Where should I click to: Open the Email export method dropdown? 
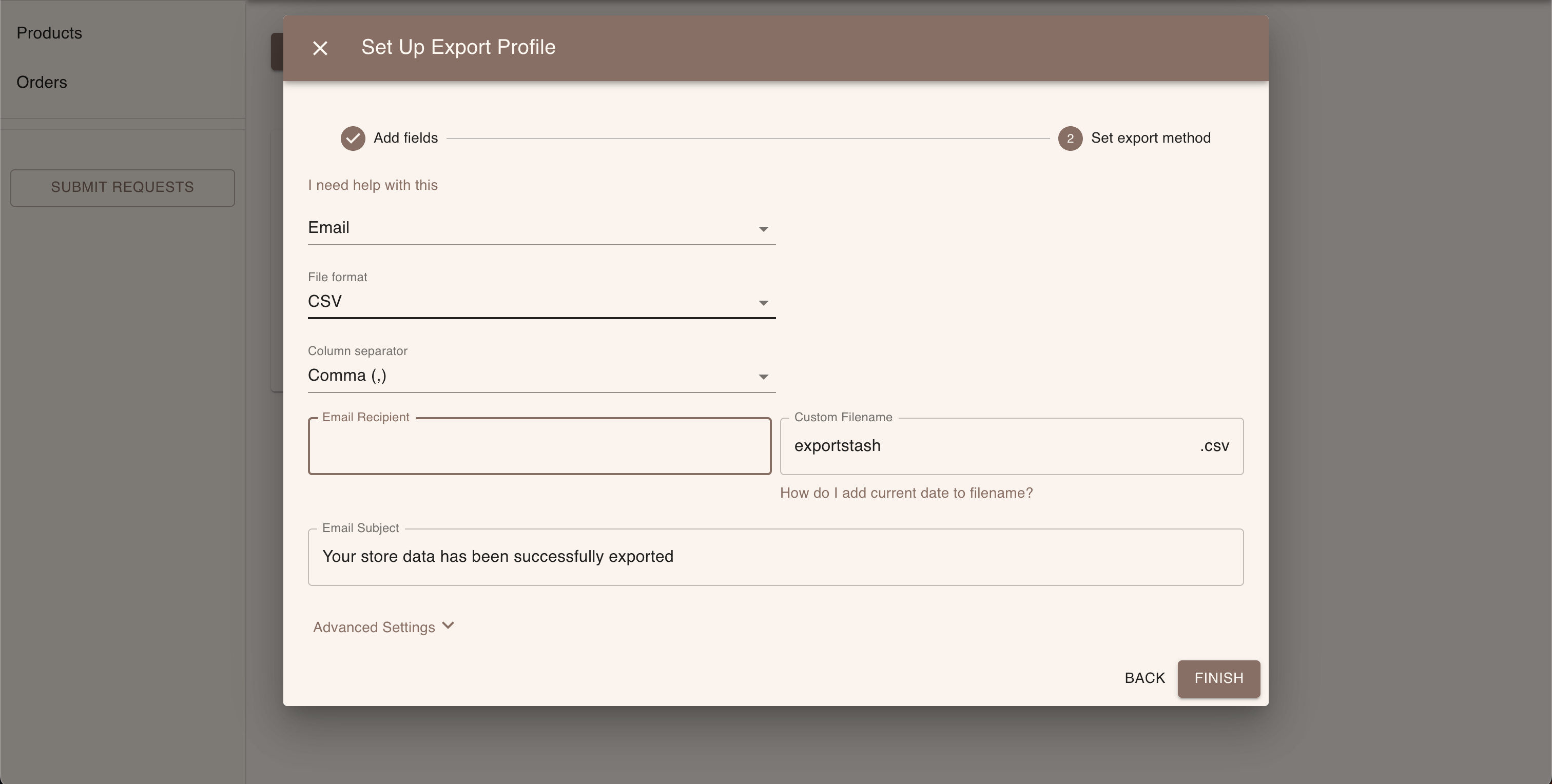point(540,228)
